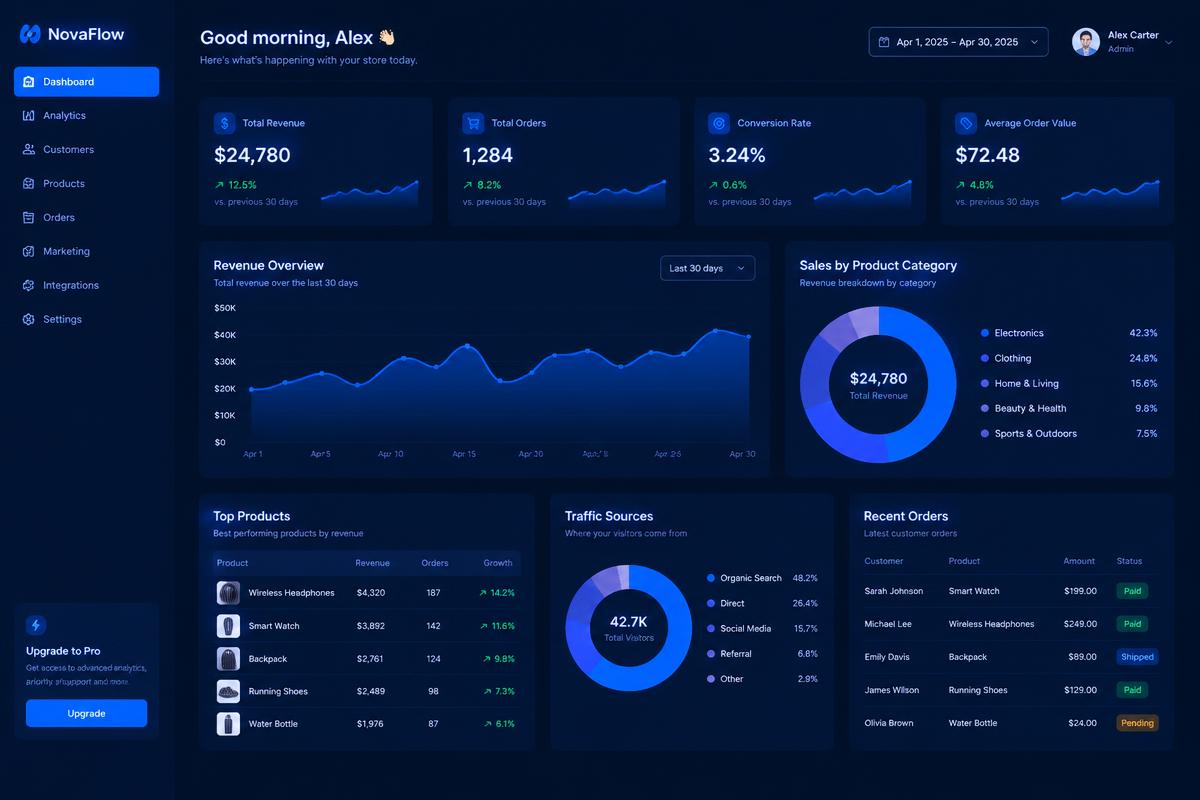Open Customers in the sidebar

click(x=86, y=150)
